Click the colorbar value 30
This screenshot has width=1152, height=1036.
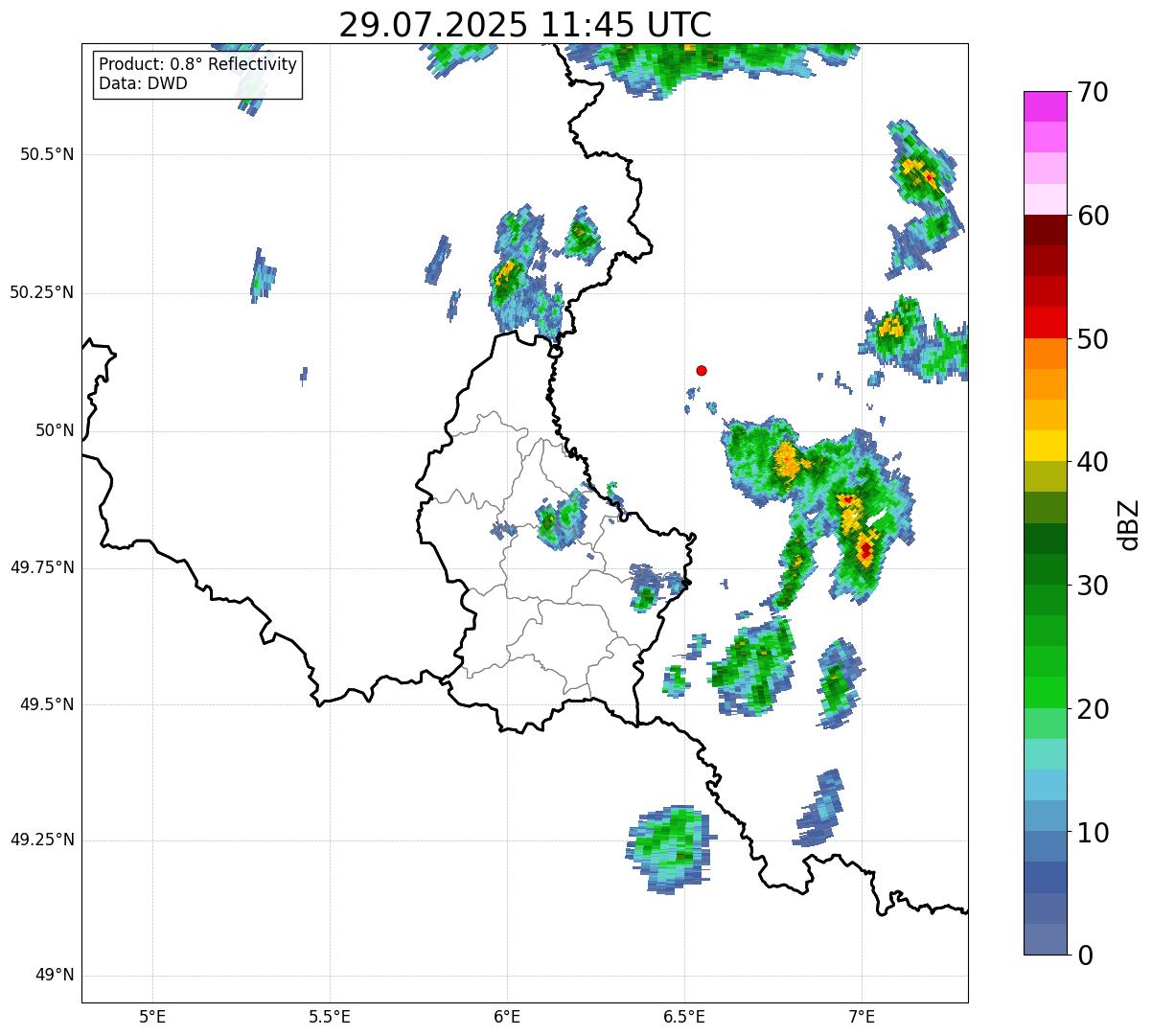[1093, 586]
